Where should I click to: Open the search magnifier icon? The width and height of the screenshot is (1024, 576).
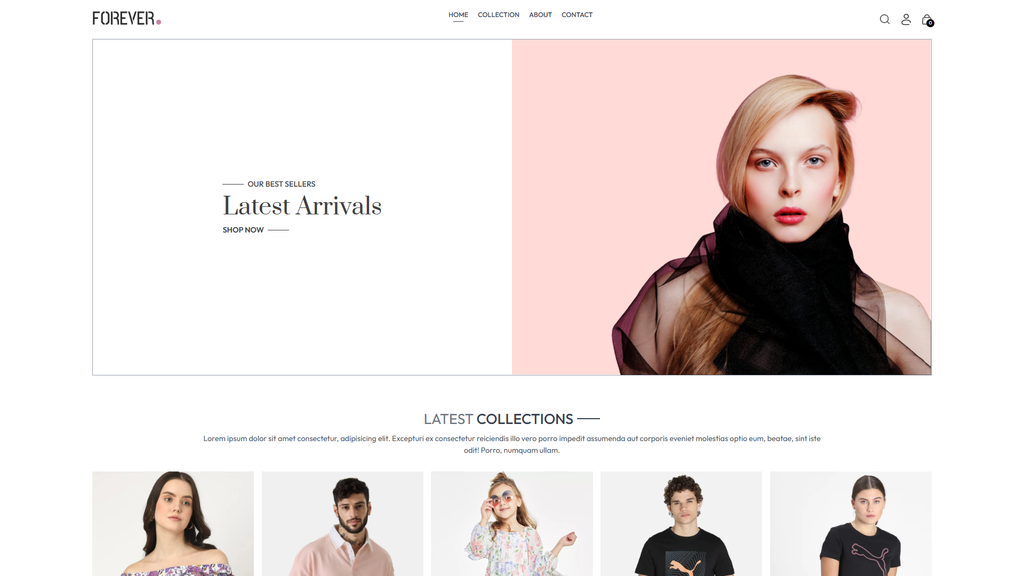[x=884, y=19]
